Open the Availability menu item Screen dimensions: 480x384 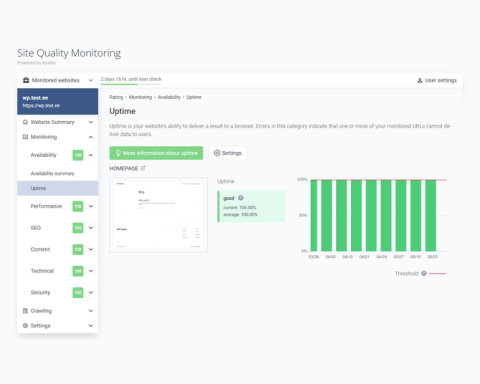[x=44, y=155]
